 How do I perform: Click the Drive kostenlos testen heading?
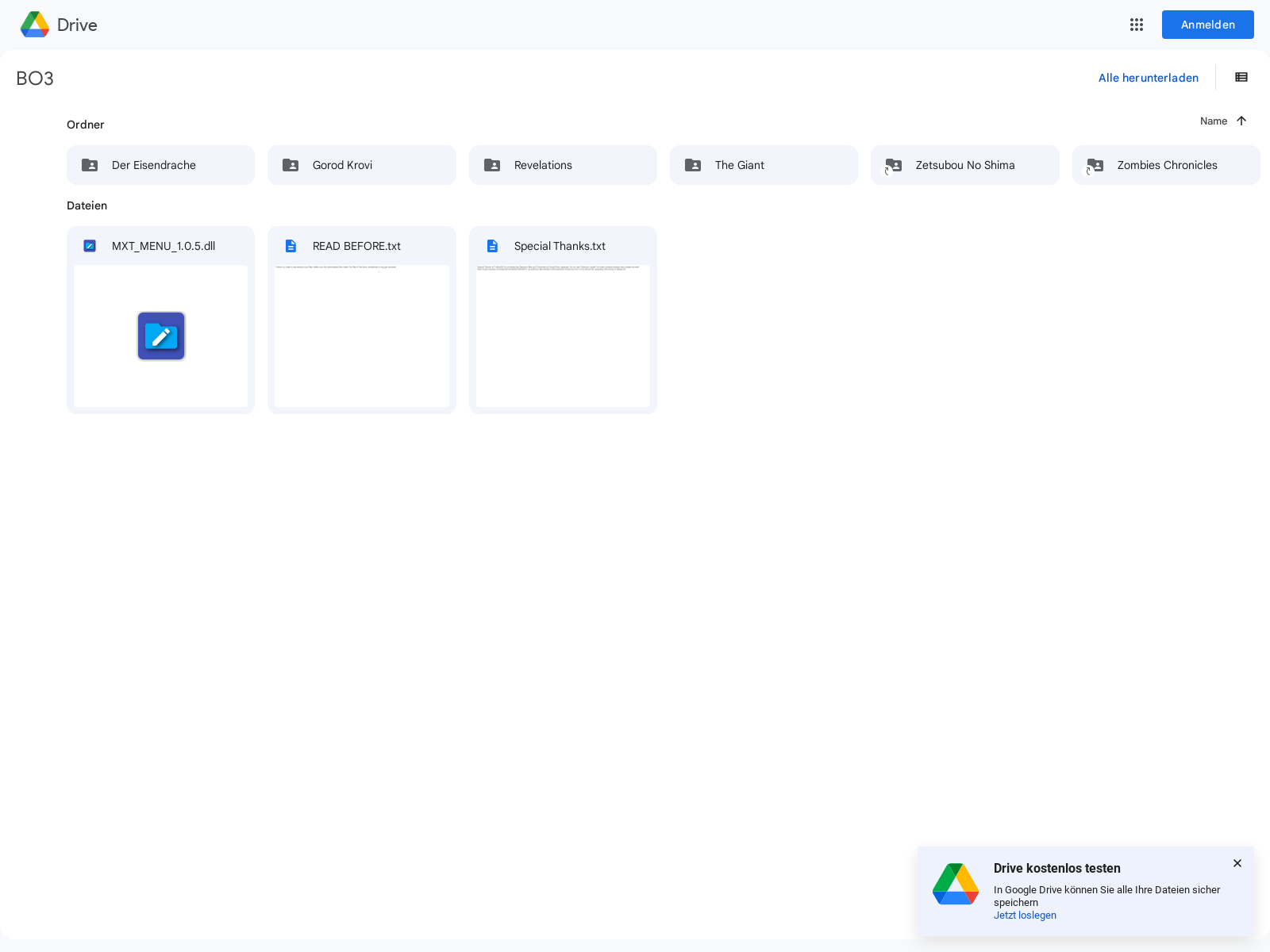point(1057,868)
